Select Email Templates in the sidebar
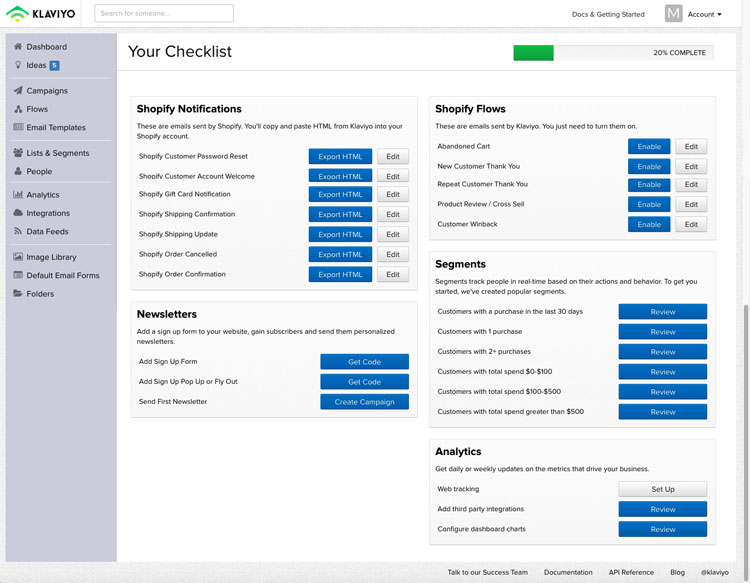The height and width of the screenshot is (583, 750). tap(56, 127)
